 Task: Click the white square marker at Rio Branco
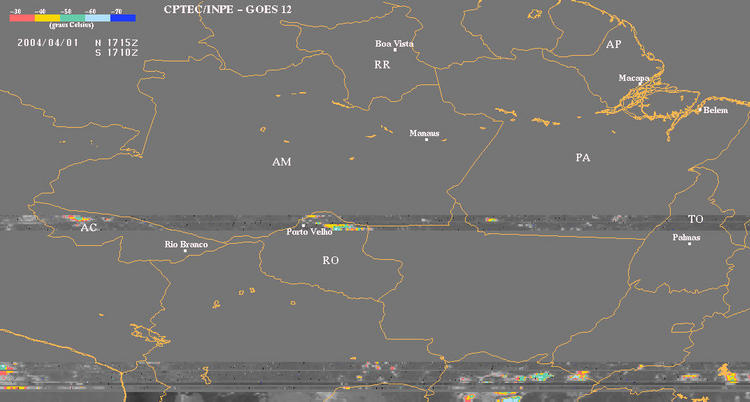tap(185, 251)
